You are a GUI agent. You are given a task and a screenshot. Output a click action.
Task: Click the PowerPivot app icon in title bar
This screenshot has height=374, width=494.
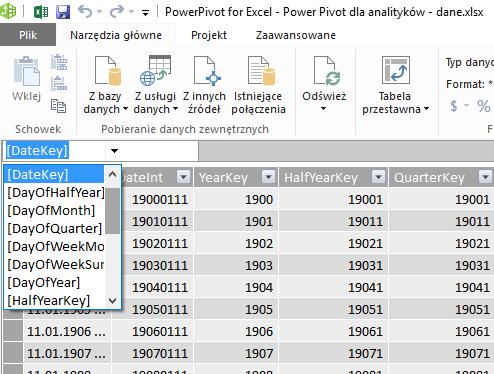8,11
